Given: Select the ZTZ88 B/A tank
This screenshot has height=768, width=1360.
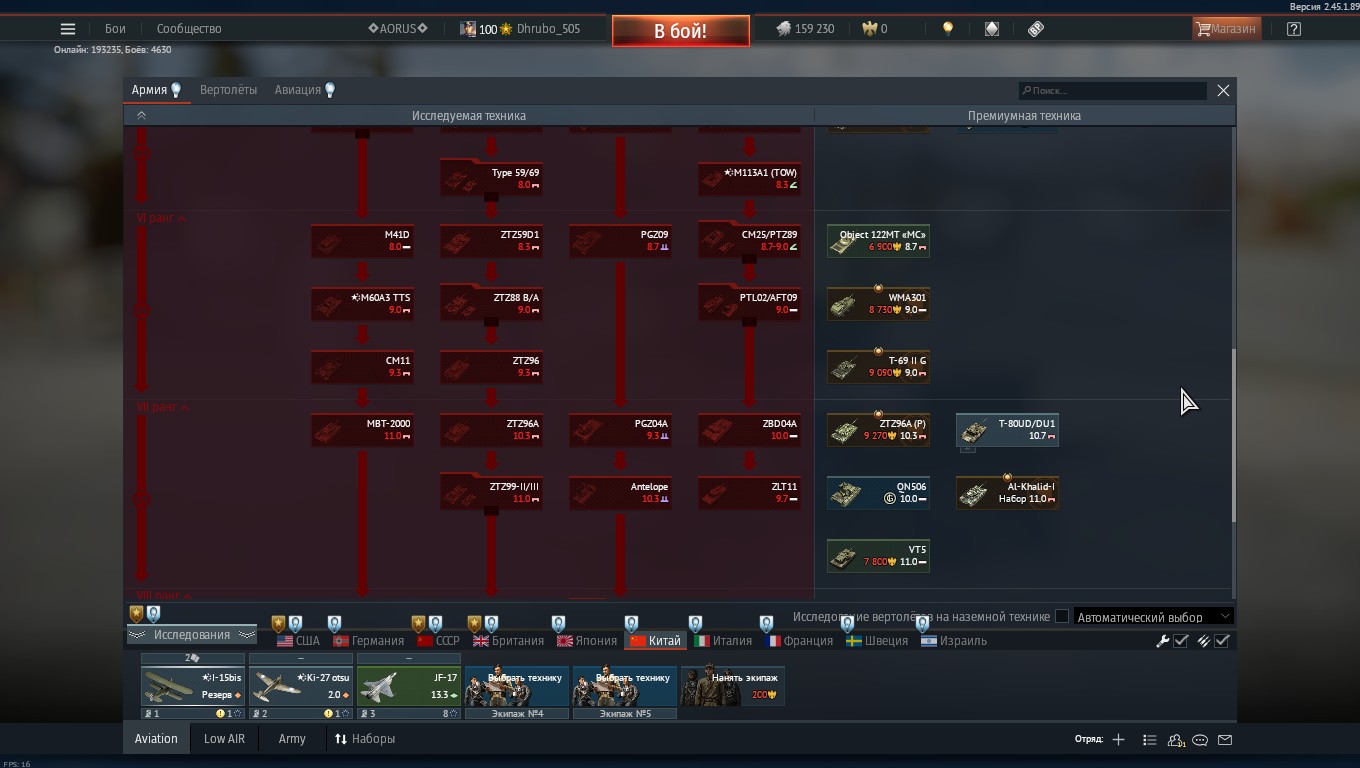Looking at the screenshot, I should [x=491, y=304].
